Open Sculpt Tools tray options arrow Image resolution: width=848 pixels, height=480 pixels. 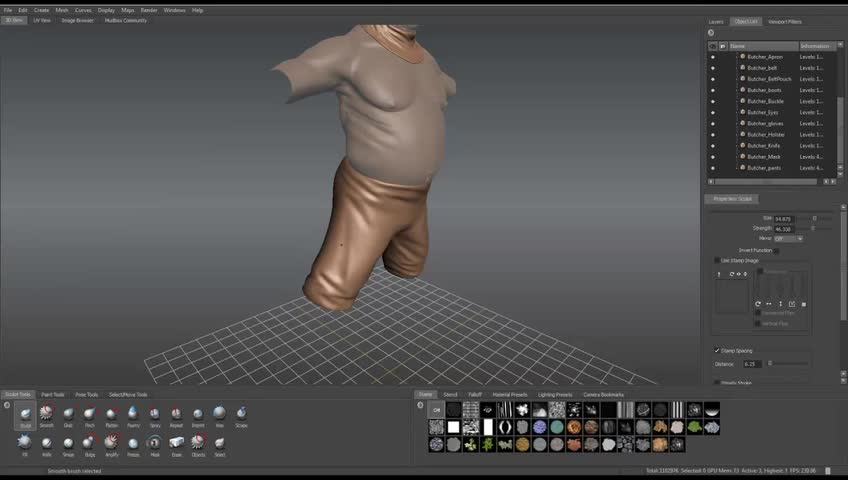pos(7,405)
